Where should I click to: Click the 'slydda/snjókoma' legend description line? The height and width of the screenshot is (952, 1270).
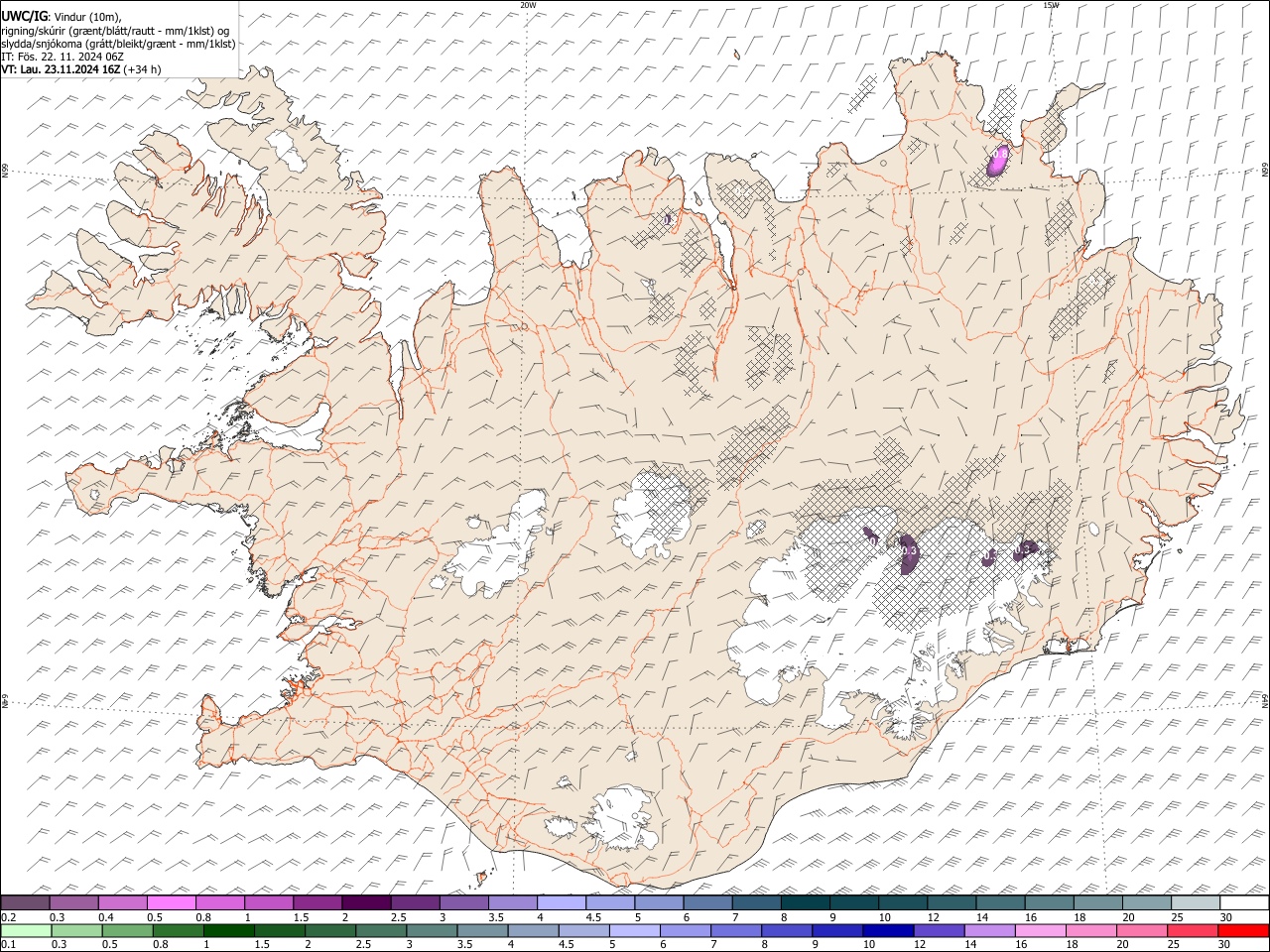[x=118, y=44]
